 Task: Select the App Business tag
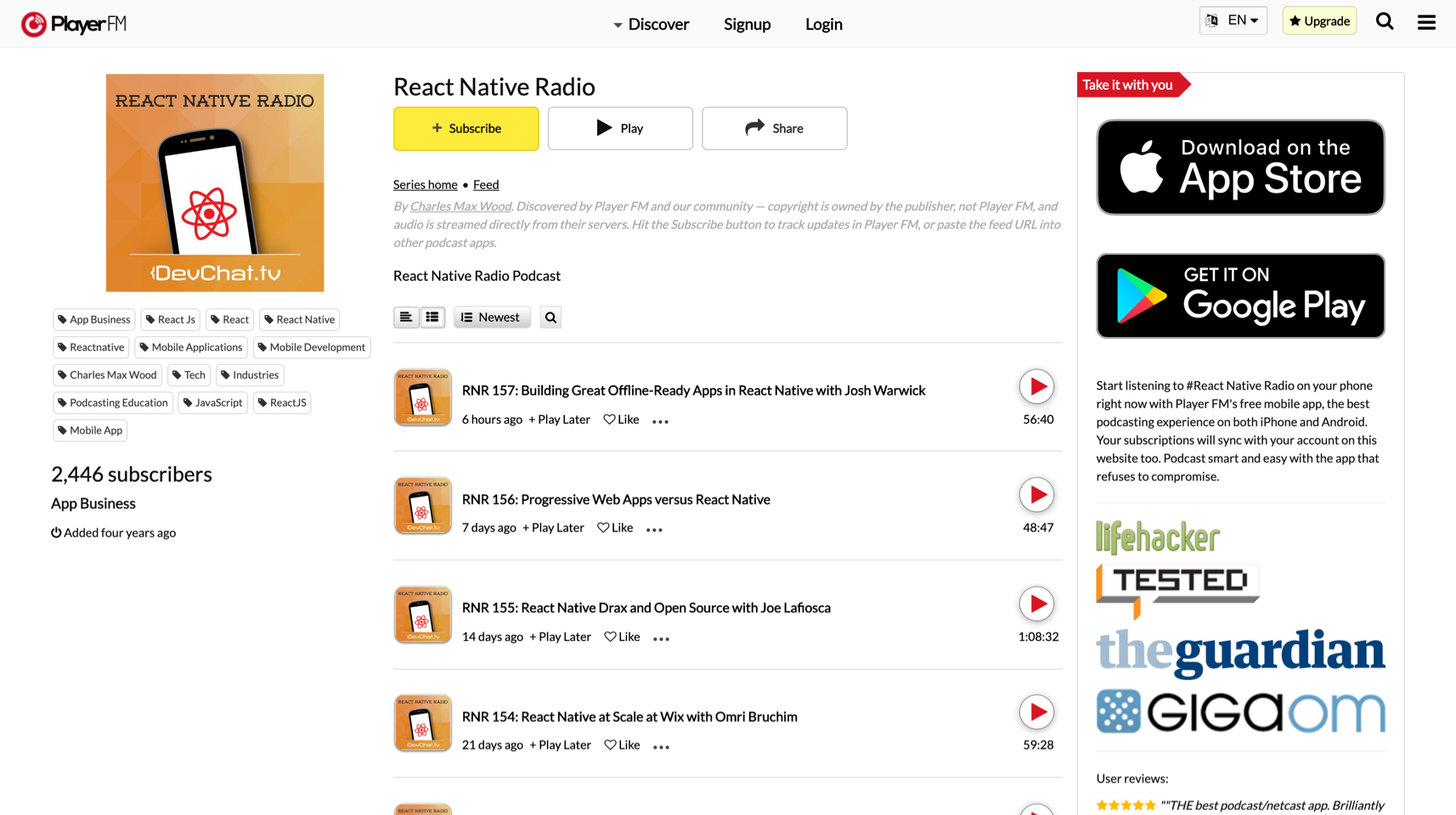point(94,320)
